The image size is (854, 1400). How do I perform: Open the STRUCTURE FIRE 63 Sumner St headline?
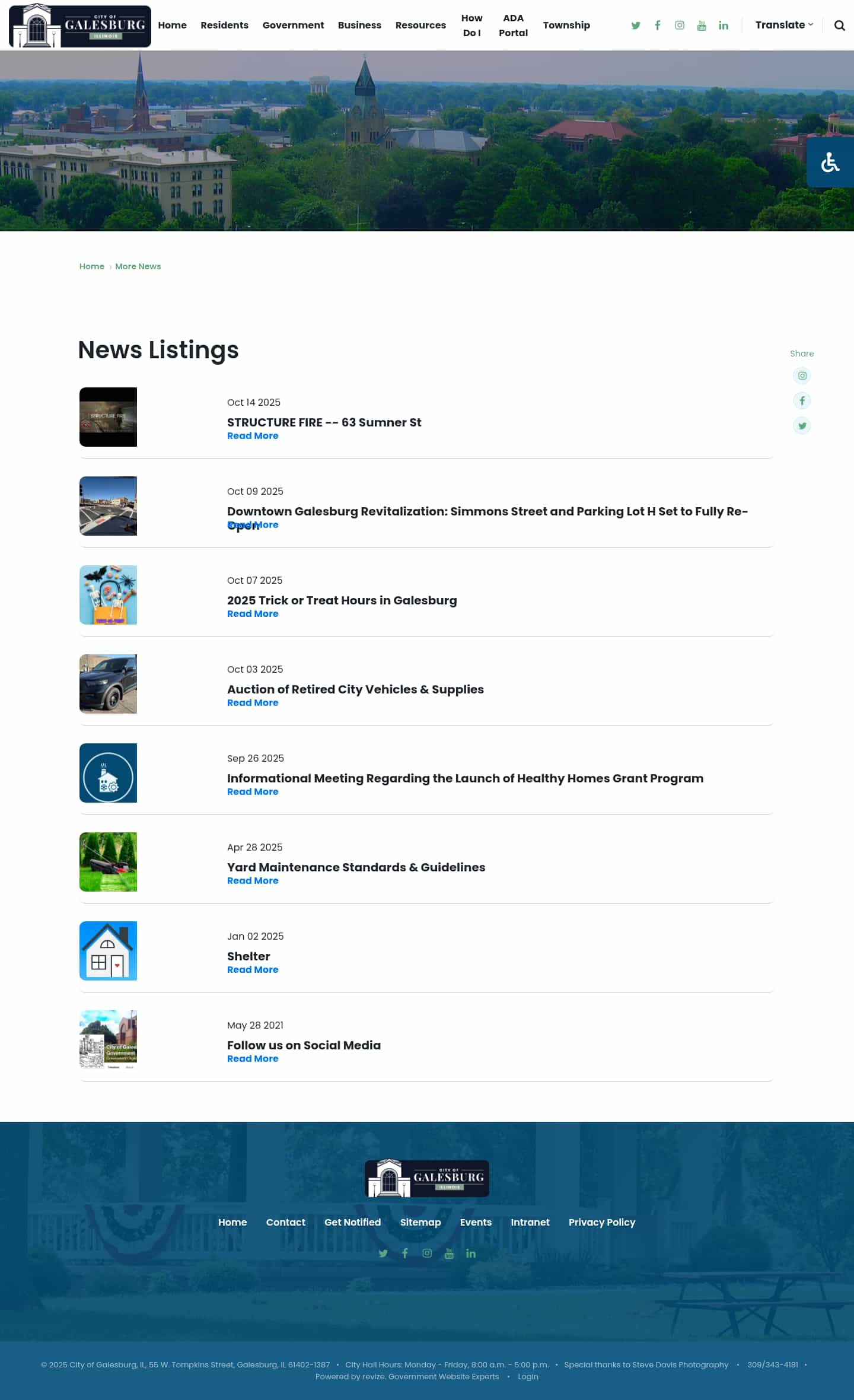click(324, 422)
